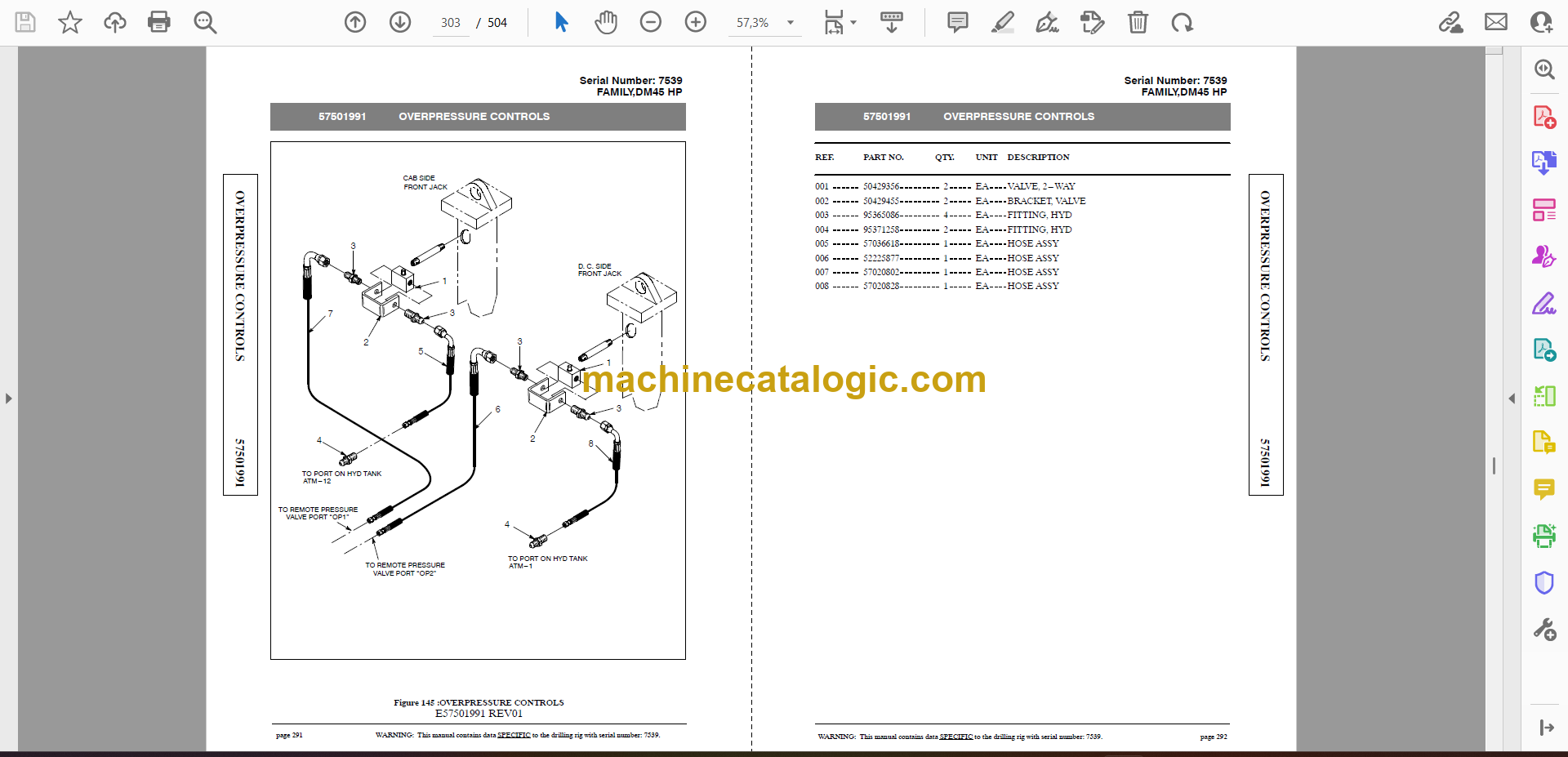
Task: Edit the current page number field
Action: click(x=451, y=23)
